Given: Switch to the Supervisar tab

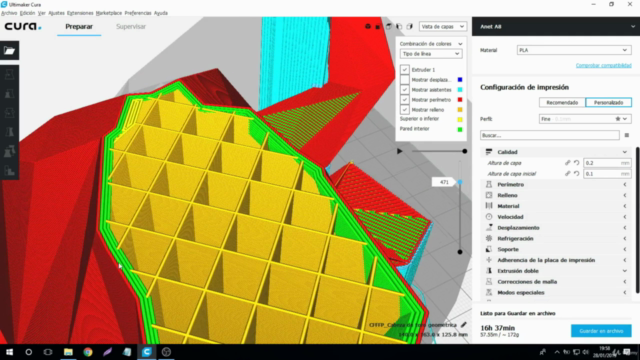Looking at the screenshot, I should (x=131, y=27).
